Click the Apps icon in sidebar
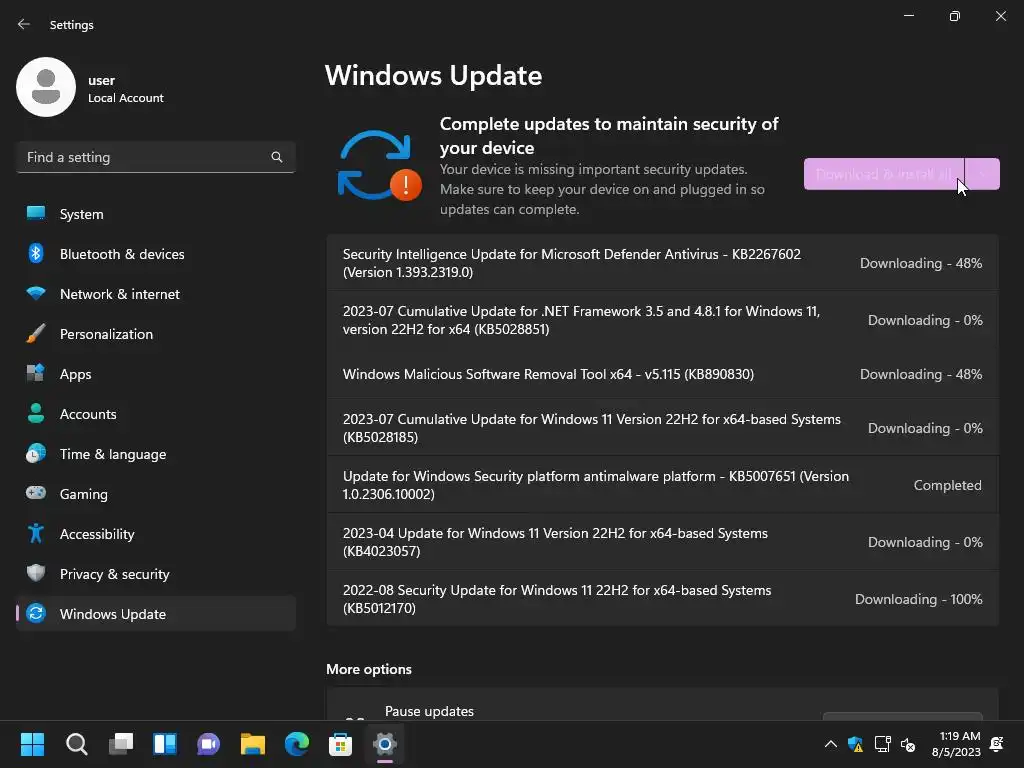This screenshot has width=1024, height=768. pos(36,374)
